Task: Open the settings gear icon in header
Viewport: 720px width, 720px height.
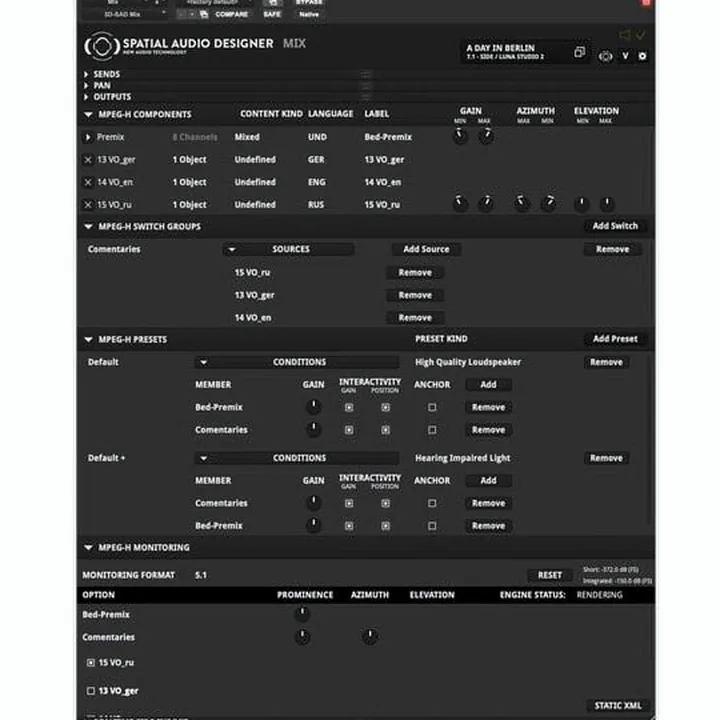Action: coord(642,56)
